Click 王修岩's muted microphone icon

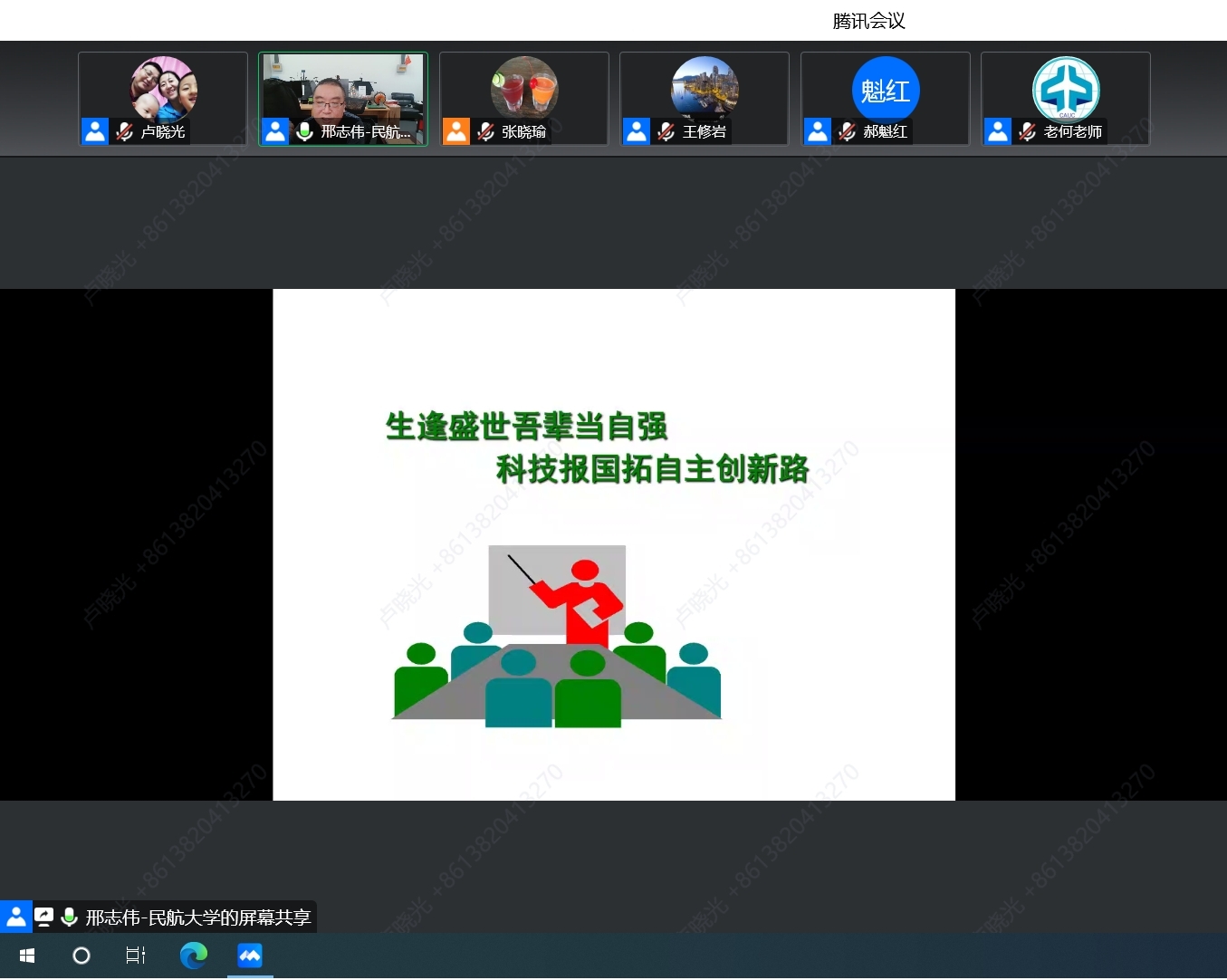(x=666, y=132)
